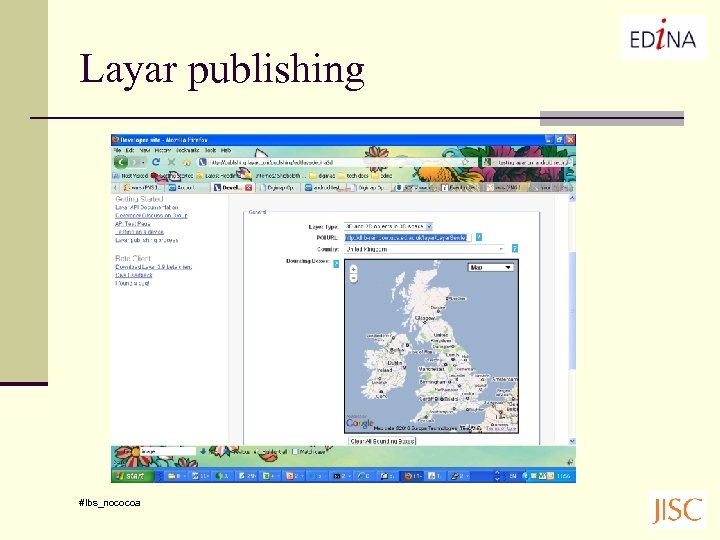Bookmark this page with star icon

(x=465, y=162)
